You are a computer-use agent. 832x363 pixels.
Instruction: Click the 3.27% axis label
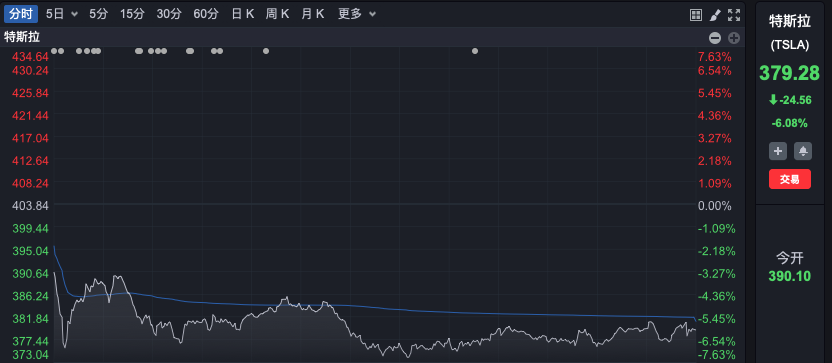coord(714,138)
